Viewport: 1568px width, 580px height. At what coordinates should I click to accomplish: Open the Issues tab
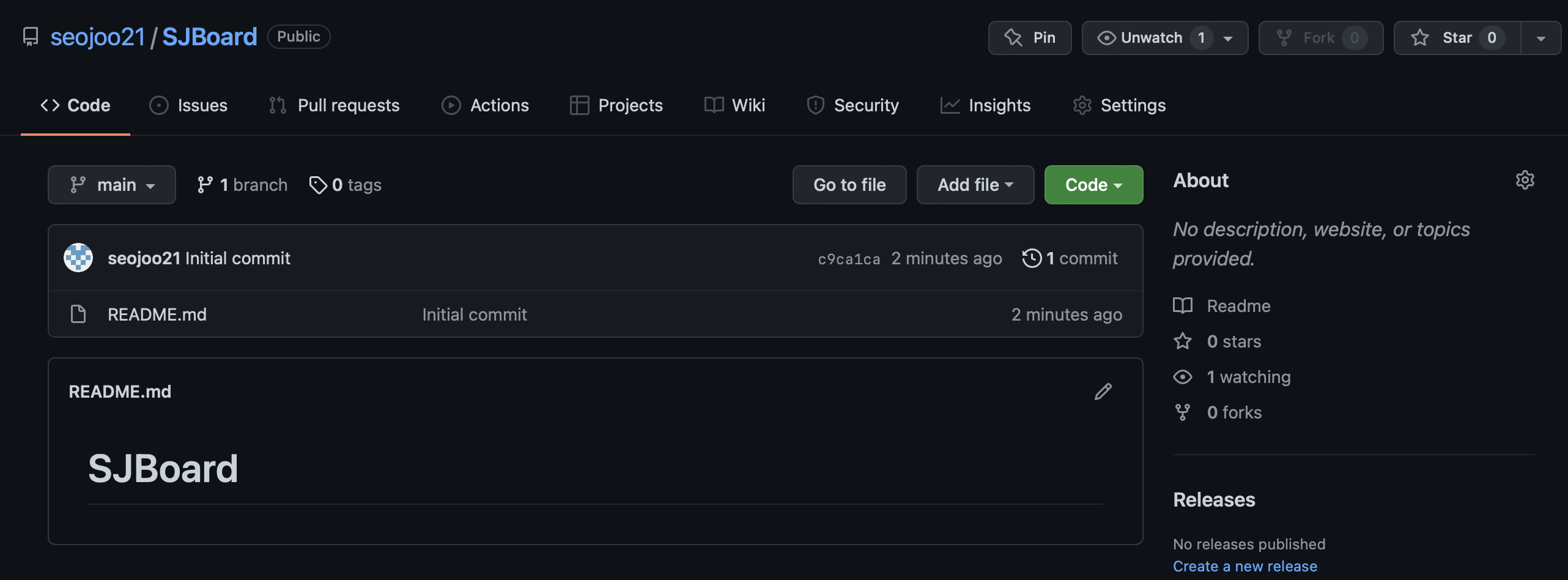point(188,105)
